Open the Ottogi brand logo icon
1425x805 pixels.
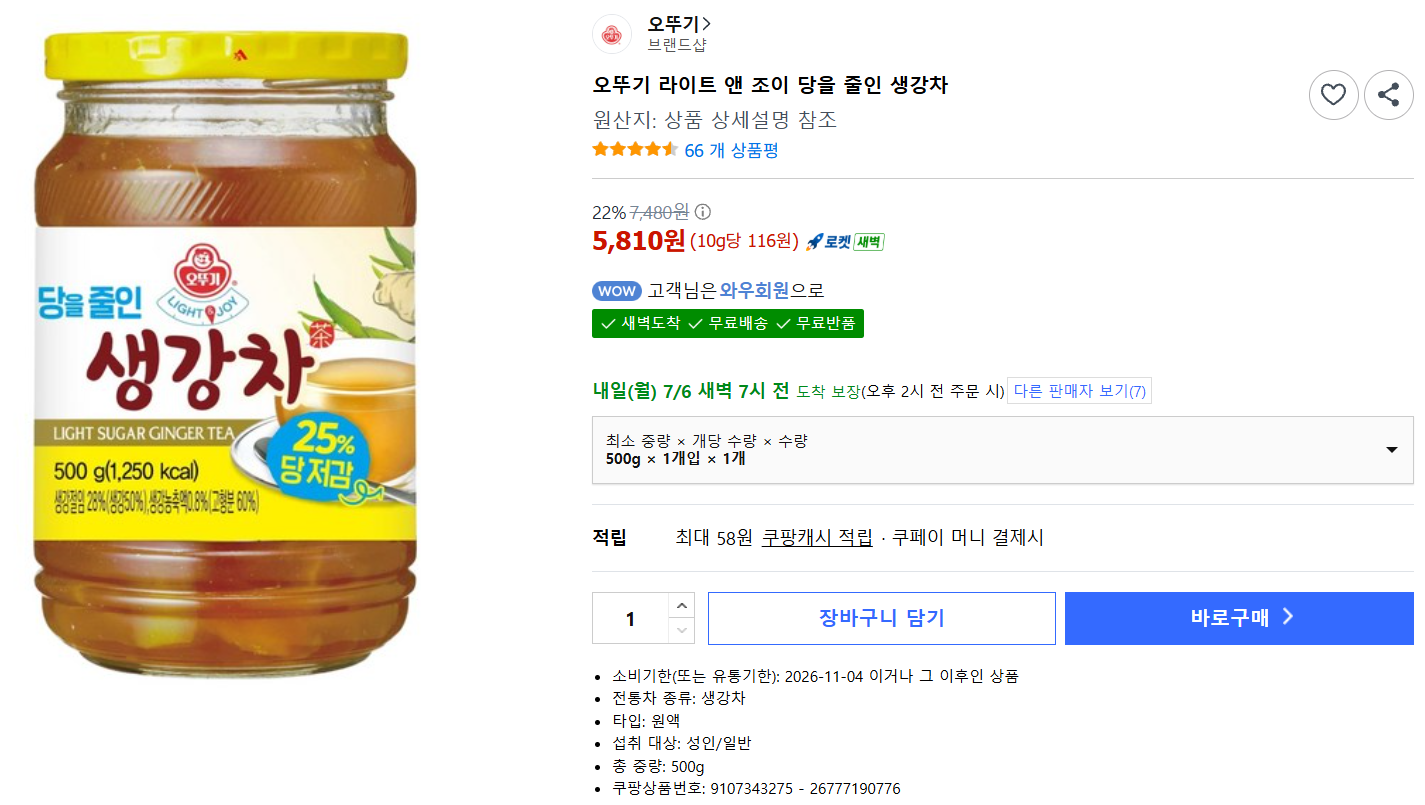pyautogui.click(x=611, y=34)
